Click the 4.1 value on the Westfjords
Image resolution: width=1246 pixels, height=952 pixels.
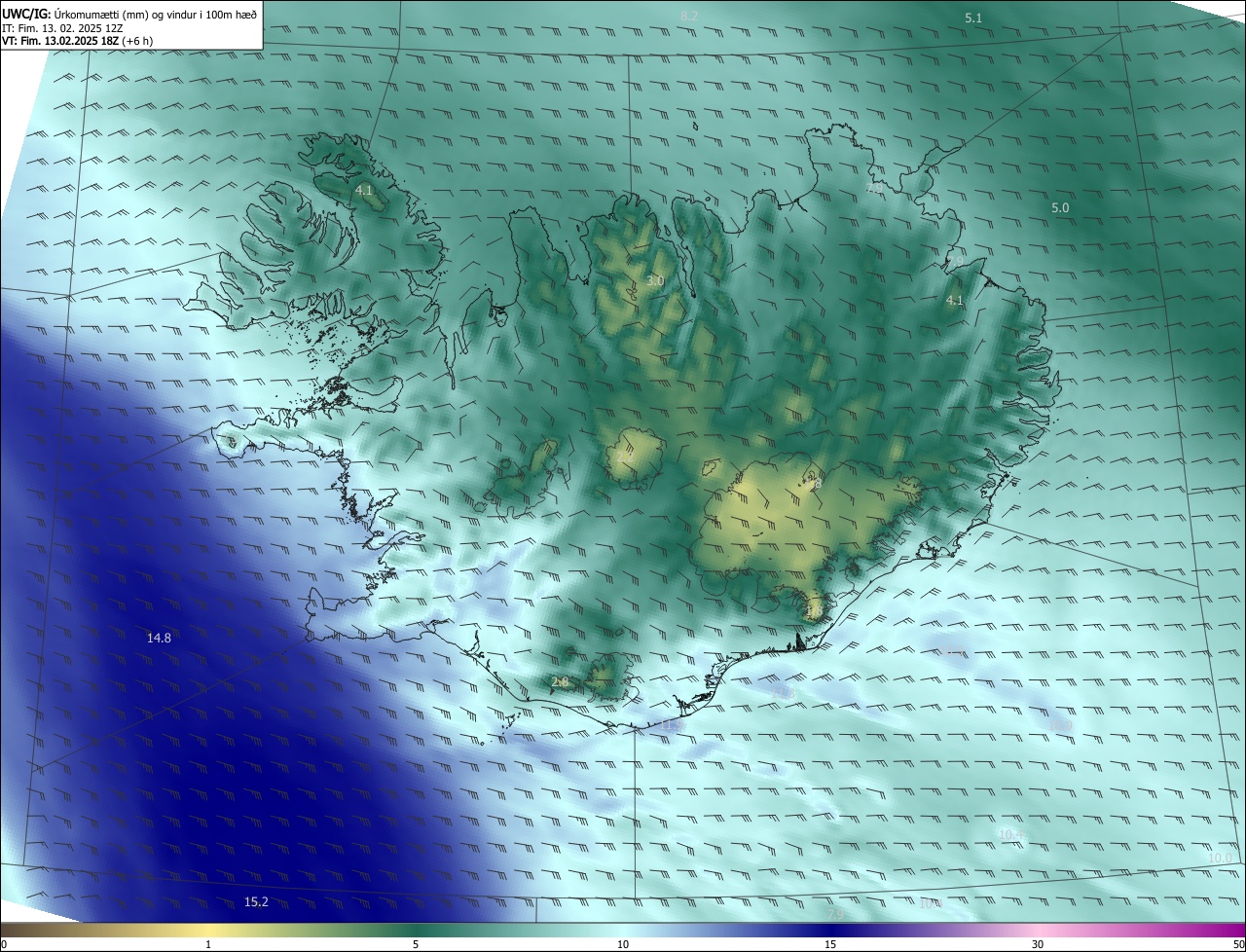pos(364,190)
